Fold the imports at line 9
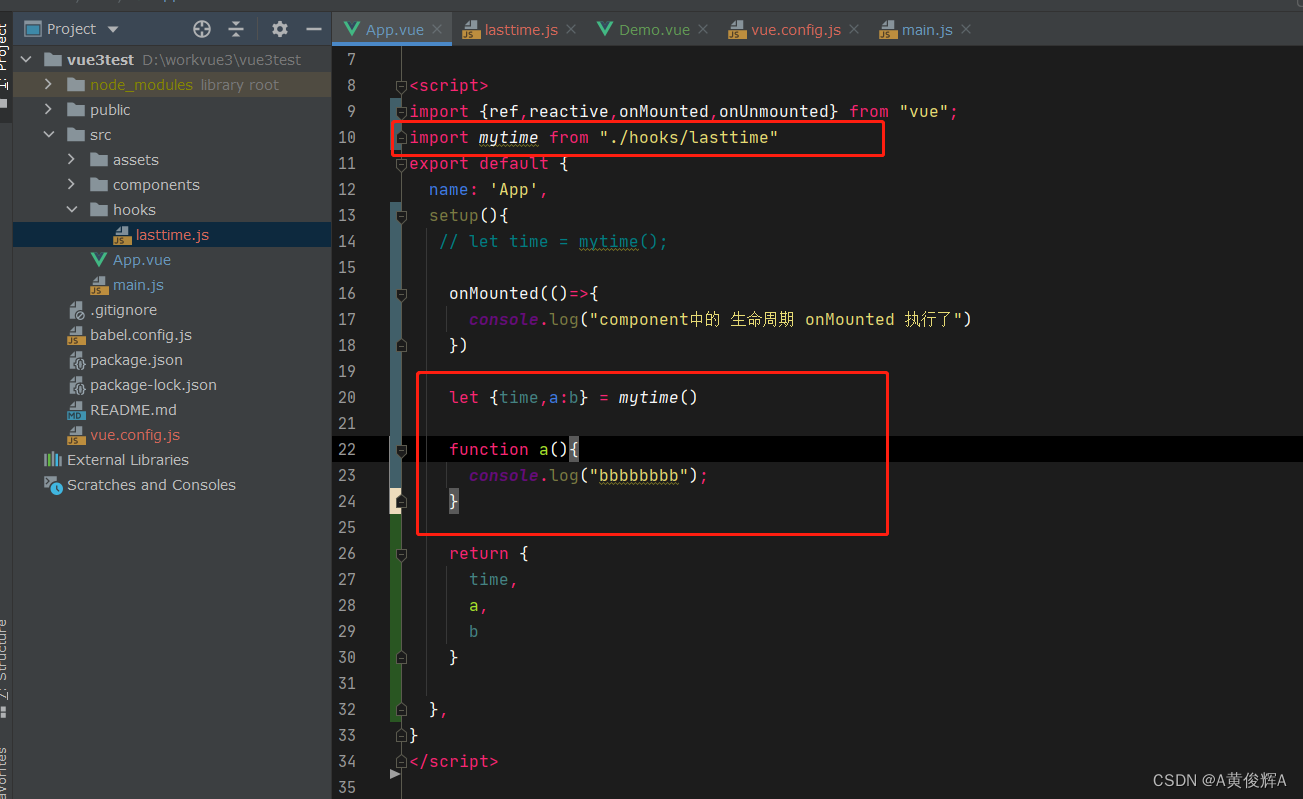Image resolution: width=1303 pixels, height=799 pixels. tap(401, 112)
